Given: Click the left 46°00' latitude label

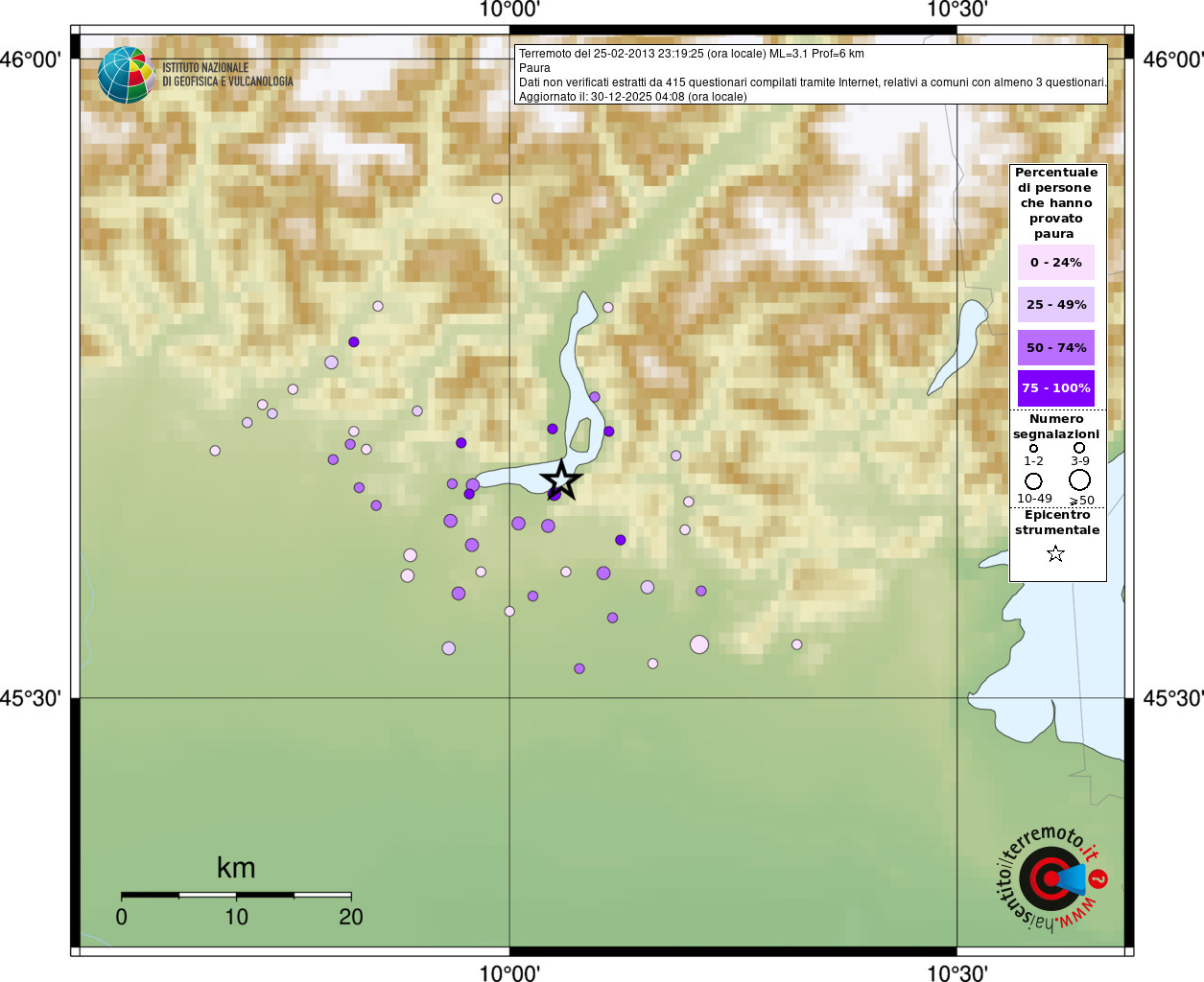Looking at the screenshot, I should coord(31,59).
